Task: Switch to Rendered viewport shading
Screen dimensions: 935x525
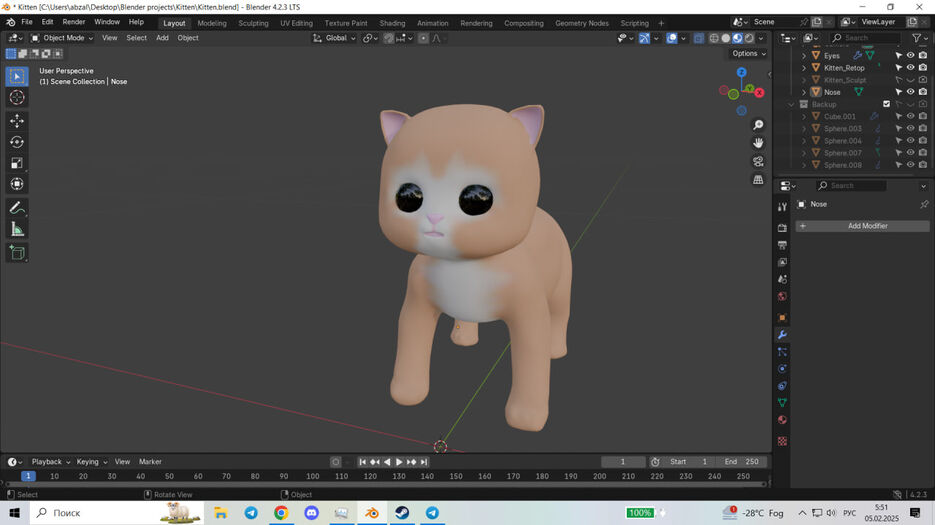Action: point(750,38)
